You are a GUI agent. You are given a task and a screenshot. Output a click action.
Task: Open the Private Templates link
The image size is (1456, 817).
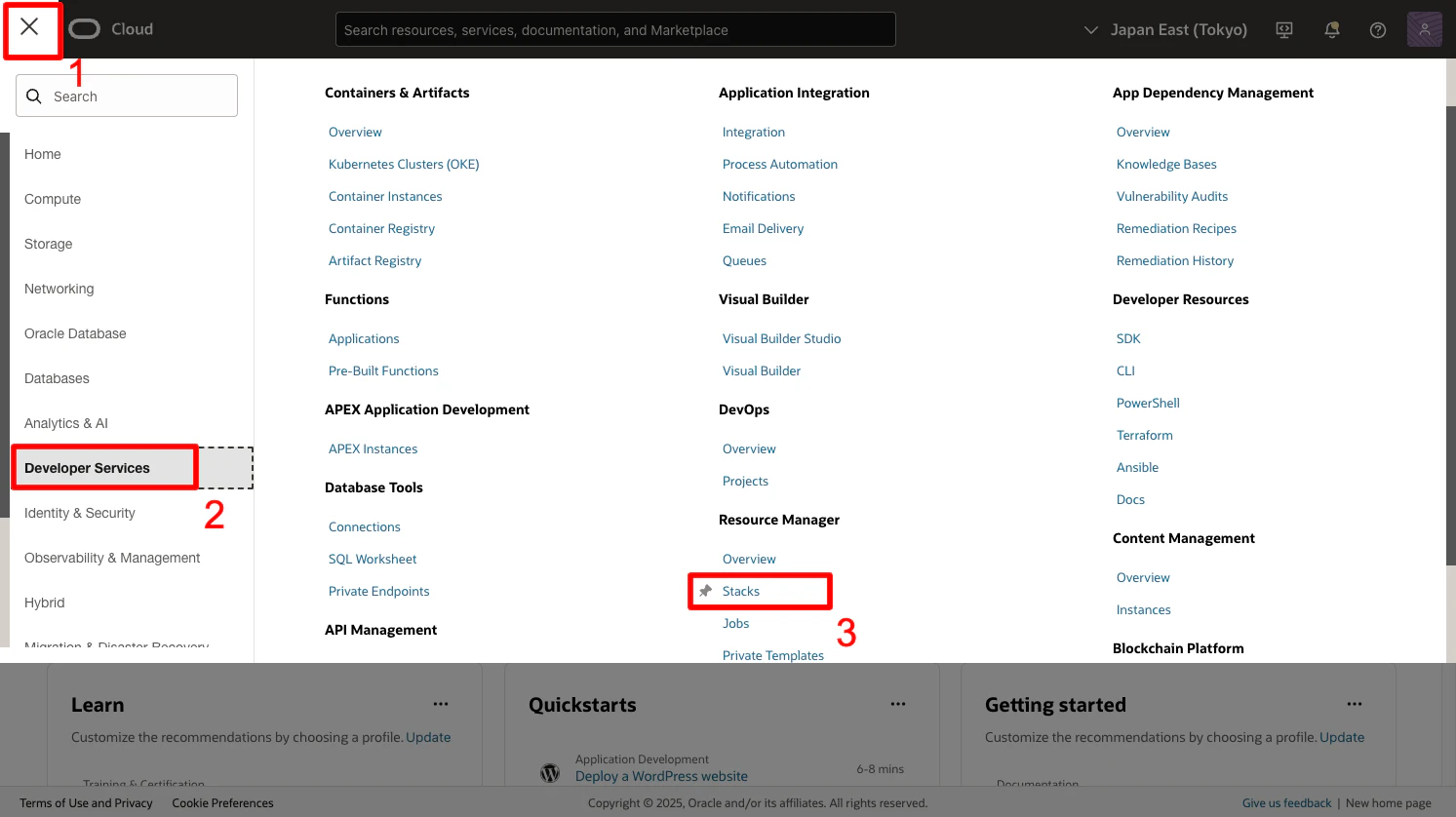(773, 655)
